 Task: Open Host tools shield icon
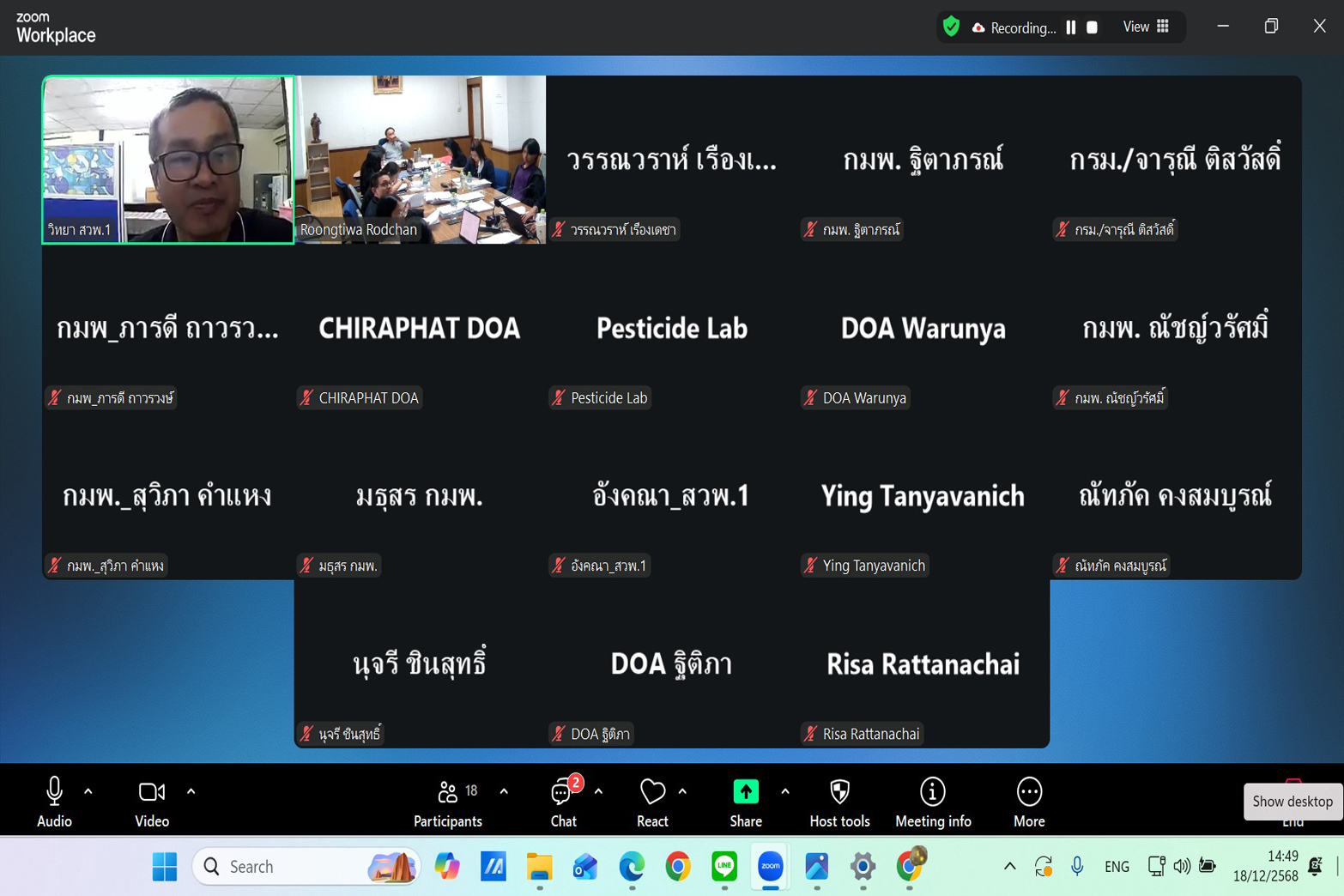pyautogui.click(x=839, y=793)
